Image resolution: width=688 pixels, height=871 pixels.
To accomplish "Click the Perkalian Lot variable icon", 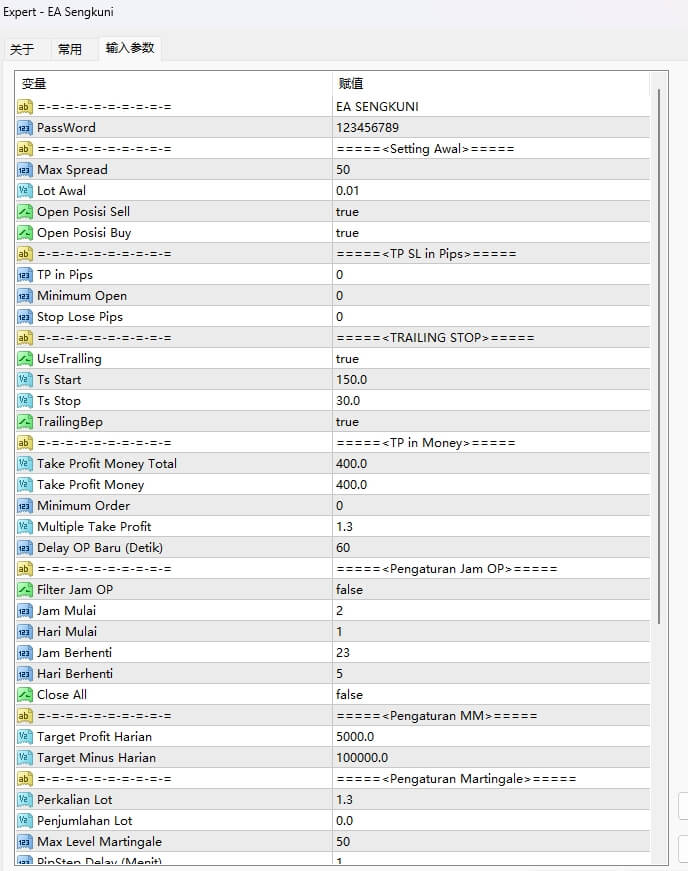I will point(25,800).
